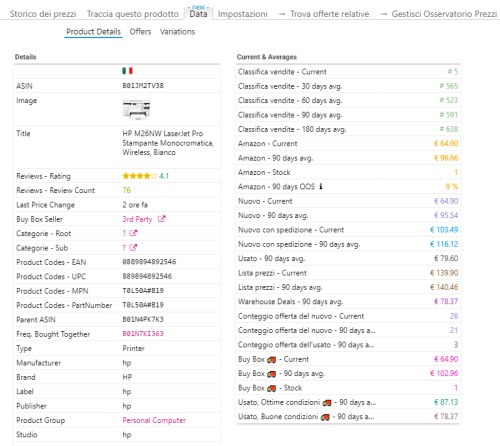This screenshot has height=446, width=500.
Task: Open Freq. Bought Together ASIN B01N7KI363
Action: (143, 334)
